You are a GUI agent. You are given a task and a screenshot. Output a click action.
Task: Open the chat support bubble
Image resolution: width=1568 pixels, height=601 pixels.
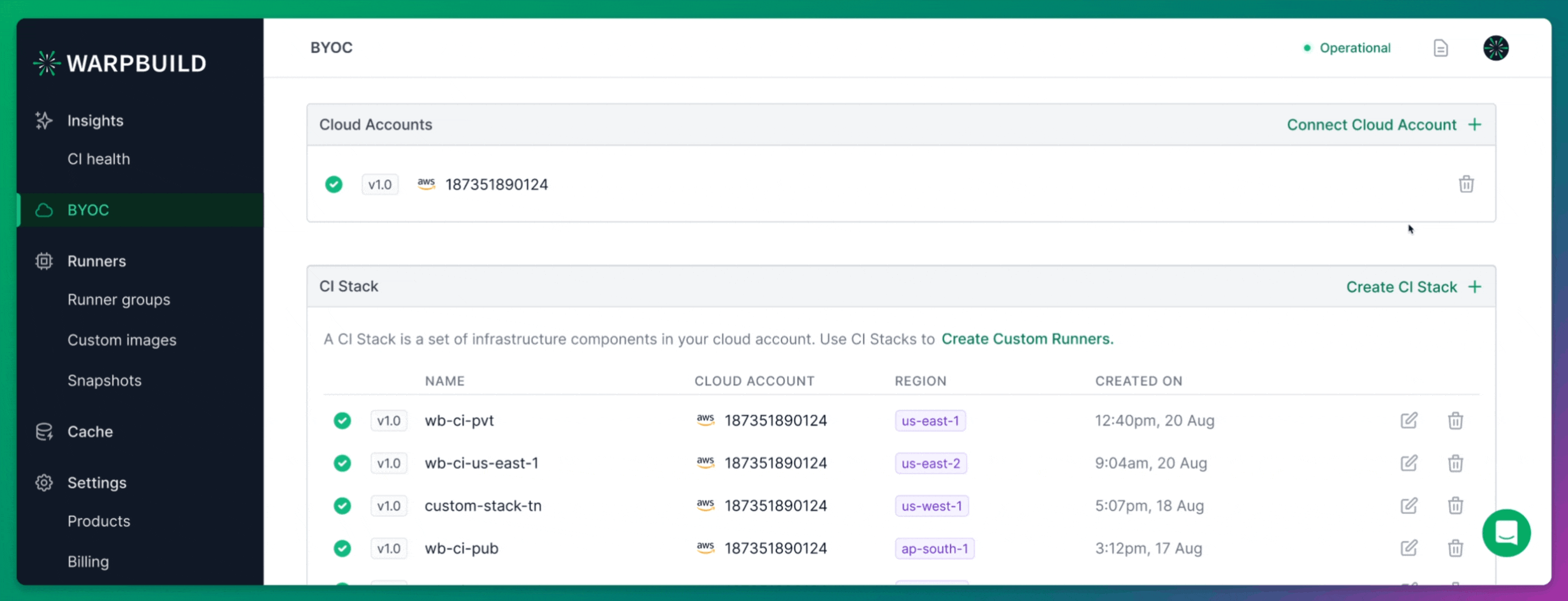coord(1507,533)
